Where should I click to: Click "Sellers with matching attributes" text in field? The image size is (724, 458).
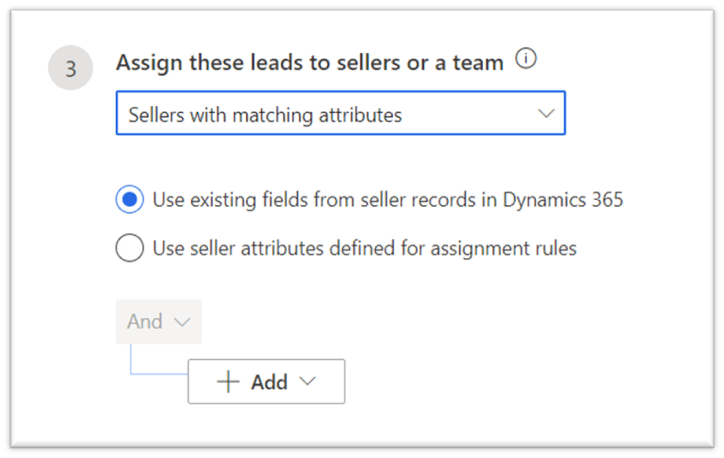pos(265,115)
